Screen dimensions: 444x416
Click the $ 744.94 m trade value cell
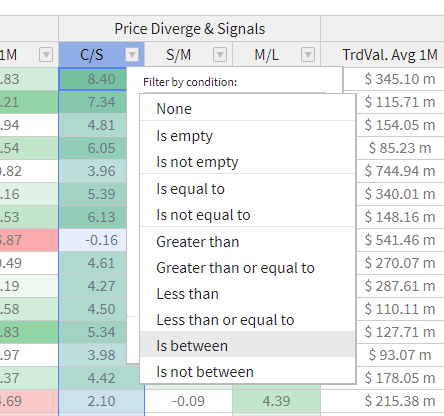400,171
